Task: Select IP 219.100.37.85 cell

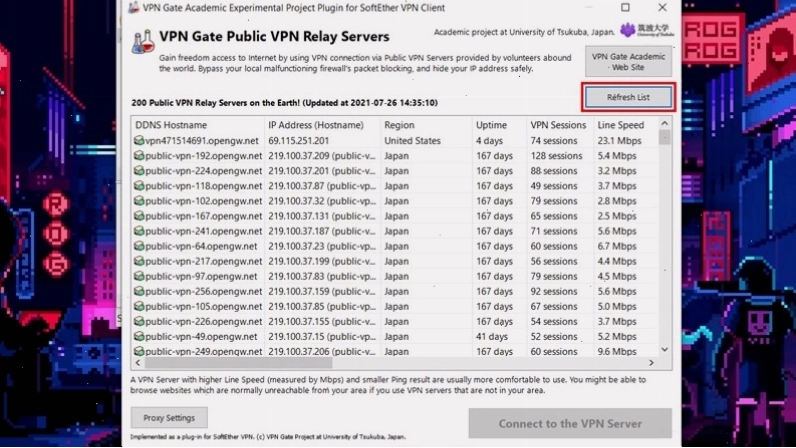Action: point(322,306)
